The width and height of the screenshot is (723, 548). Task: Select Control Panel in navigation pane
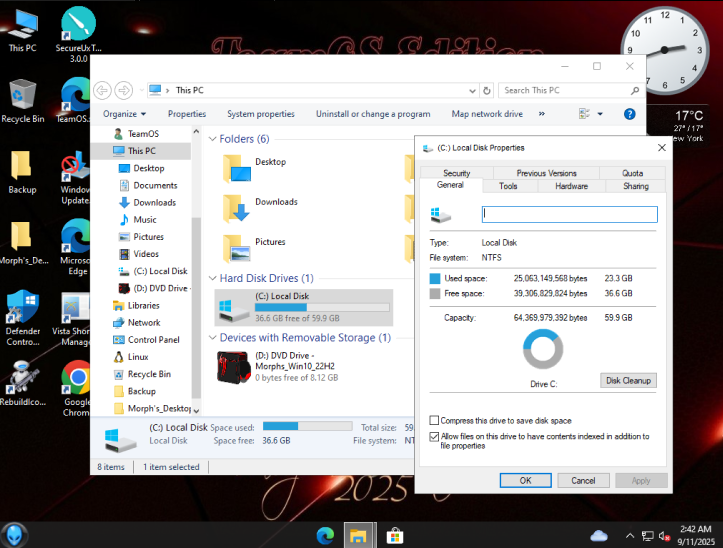(x=146, y=340)
